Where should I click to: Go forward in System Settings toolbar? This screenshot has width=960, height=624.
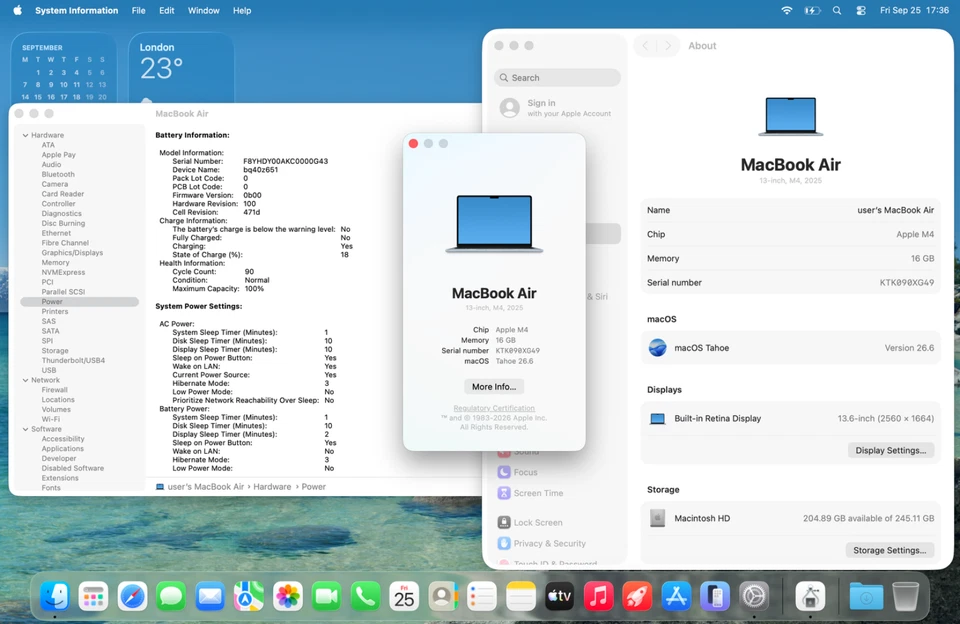point(668,46)
